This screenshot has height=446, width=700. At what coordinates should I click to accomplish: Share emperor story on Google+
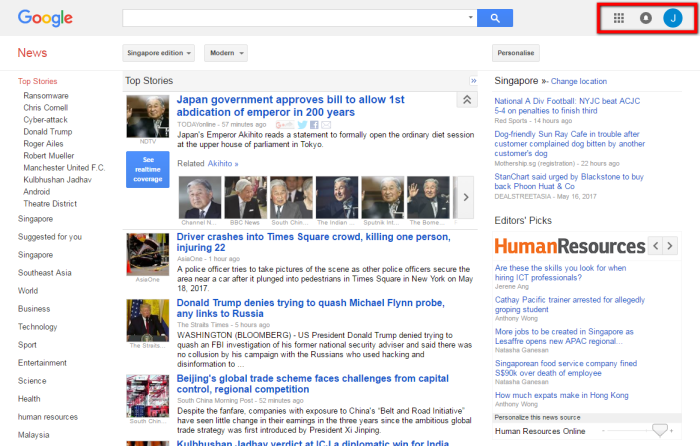click(x=284, y=125)
